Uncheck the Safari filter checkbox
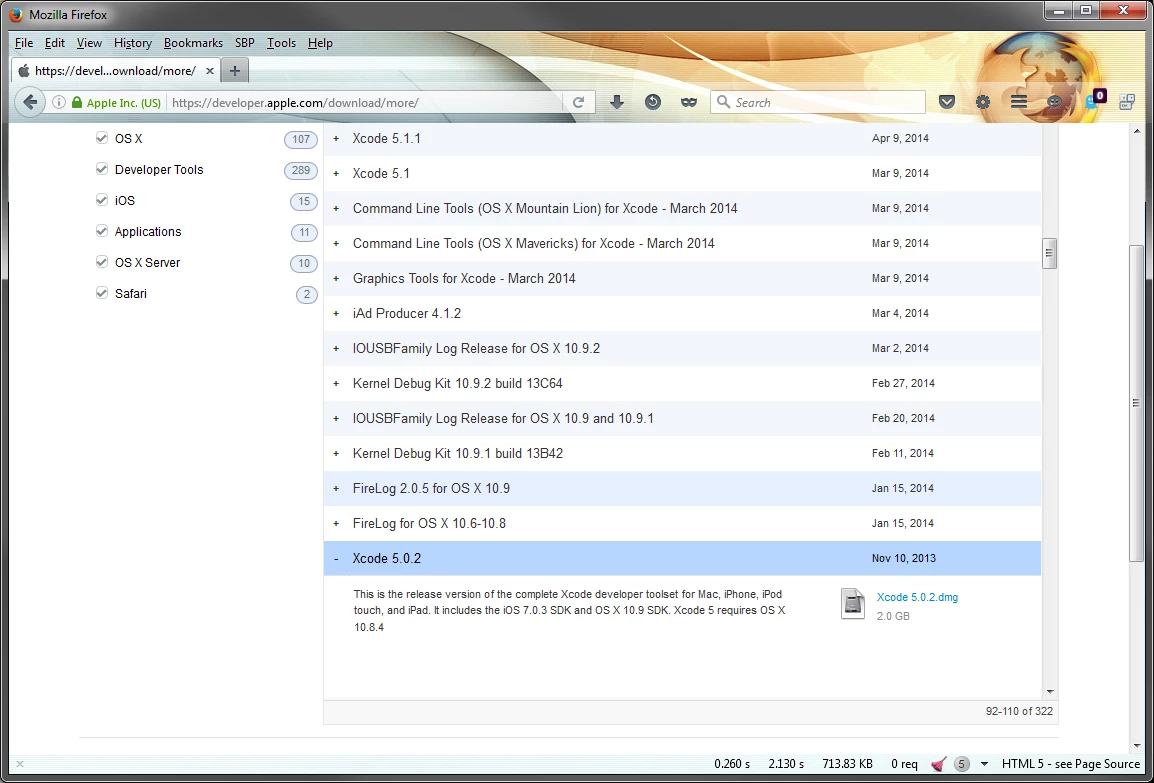This screenshot has width=1154, height=783. point(102,292)
